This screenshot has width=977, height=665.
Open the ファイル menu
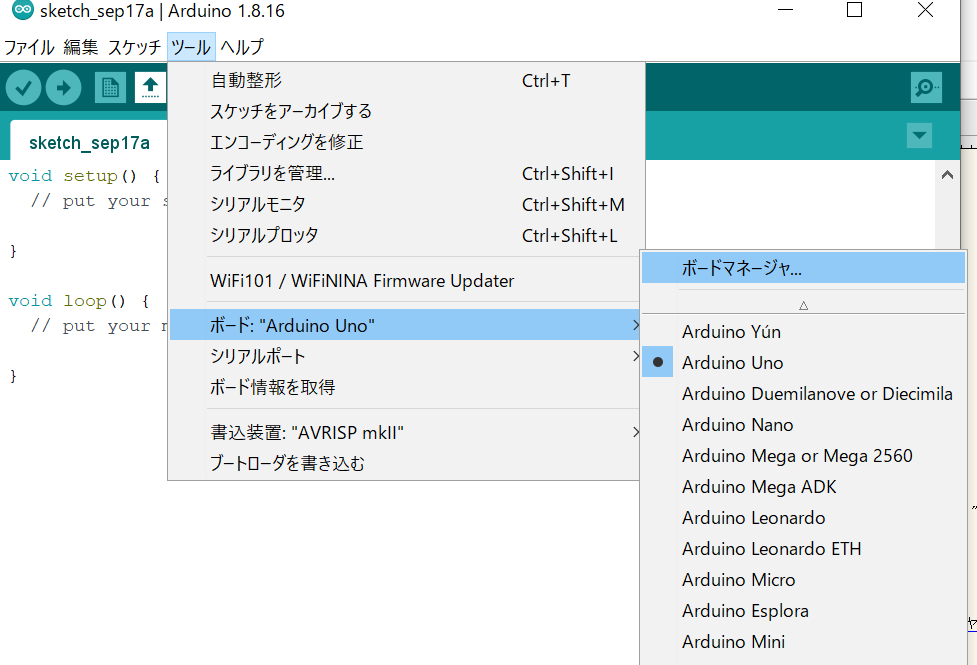pos(29,47)
